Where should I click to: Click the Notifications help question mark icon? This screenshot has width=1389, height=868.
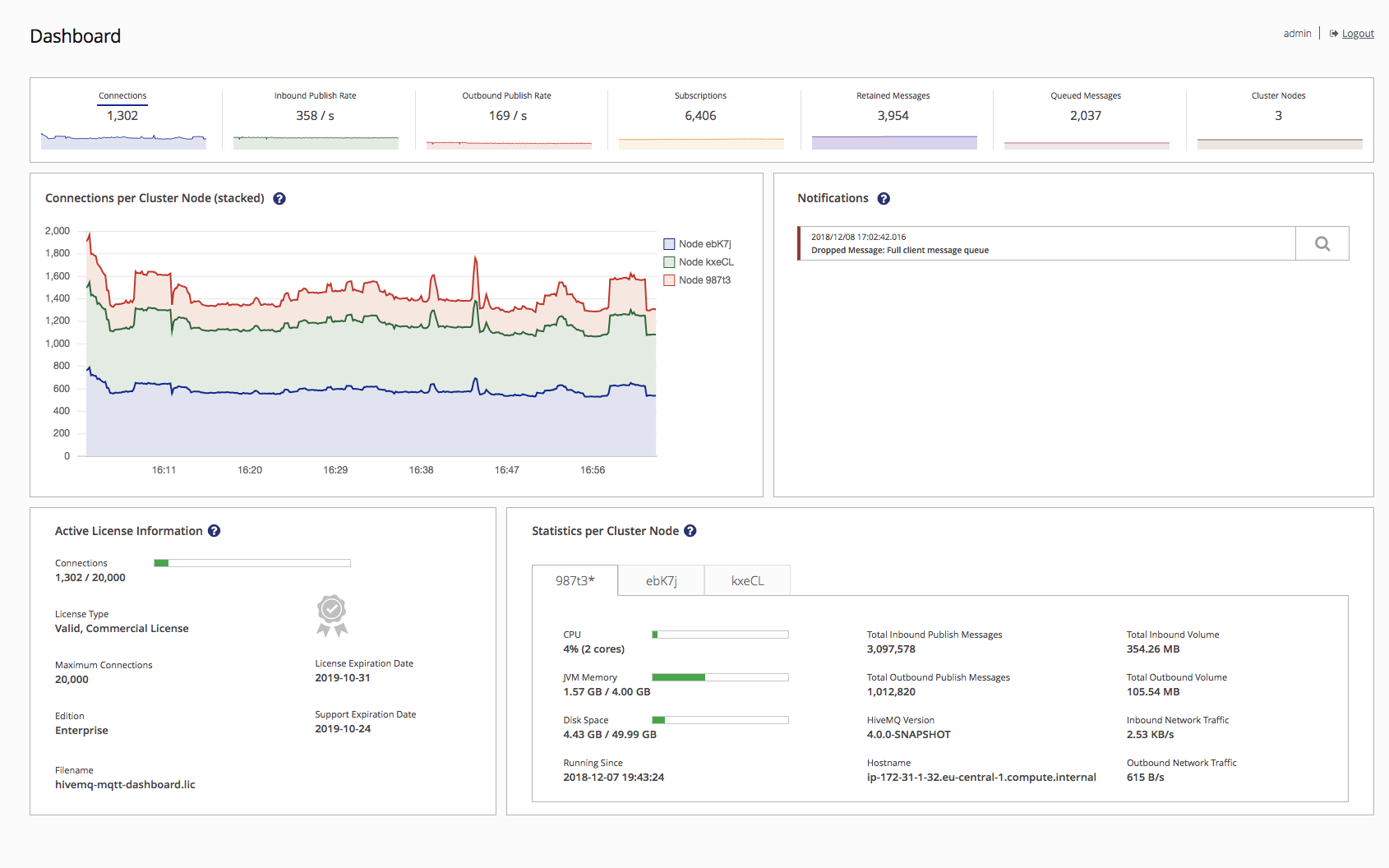click(884, 198)
